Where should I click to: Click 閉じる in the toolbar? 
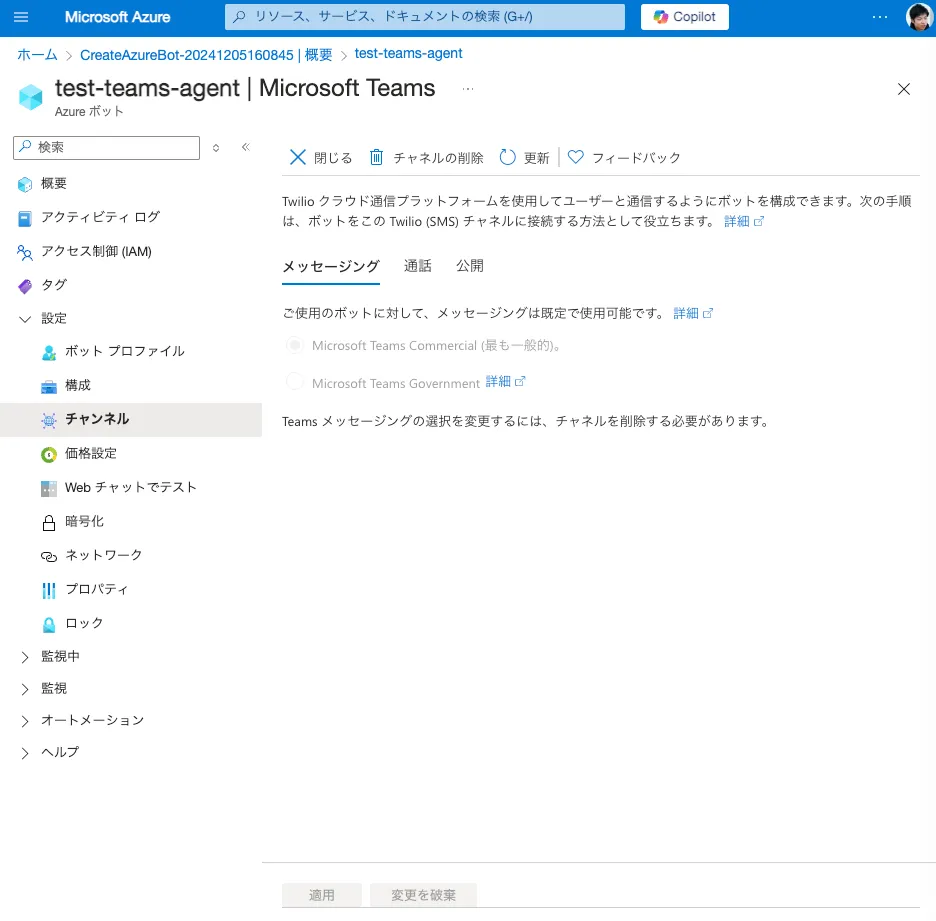[321, 158]
